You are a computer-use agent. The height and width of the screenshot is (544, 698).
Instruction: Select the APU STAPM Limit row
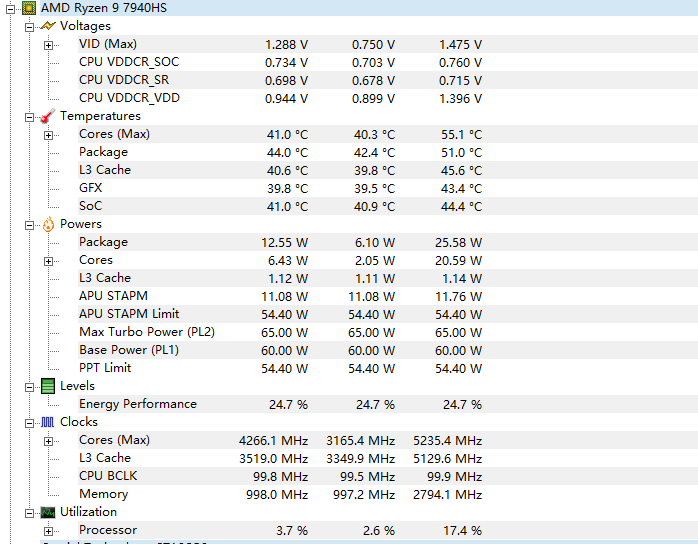(x=129, y=314)
